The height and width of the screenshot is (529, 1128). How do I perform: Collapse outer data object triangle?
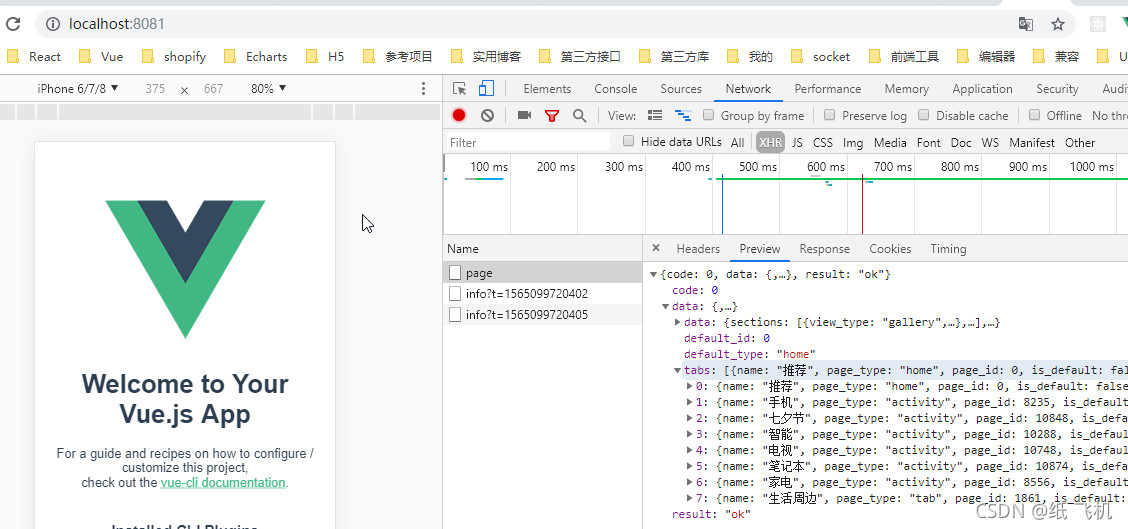tap(665, 307)
